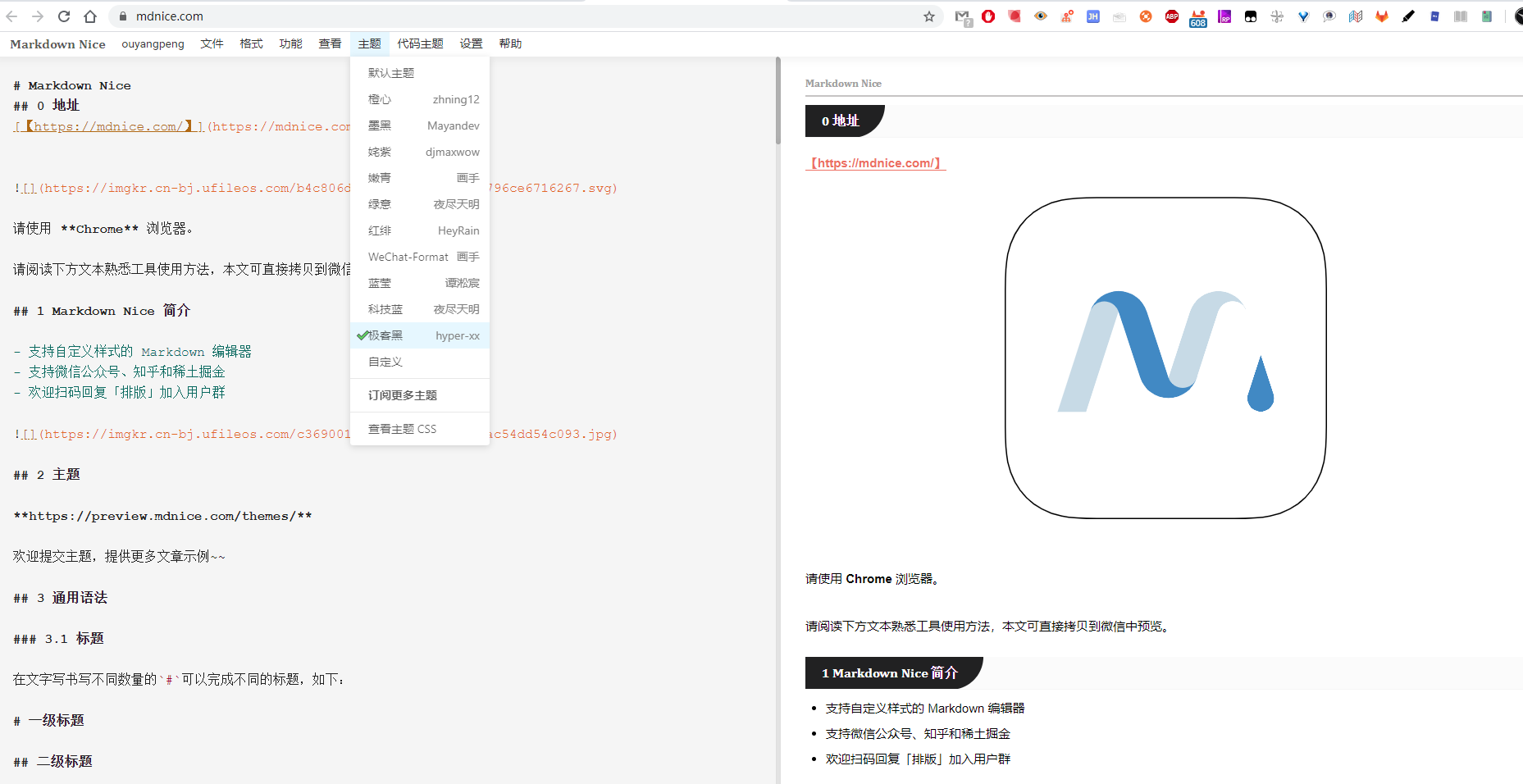Select the 墨黑 theme by Mayandev
Image resolution: width=1523 pixels, height=784 pixels.
(x=420, y=125)
